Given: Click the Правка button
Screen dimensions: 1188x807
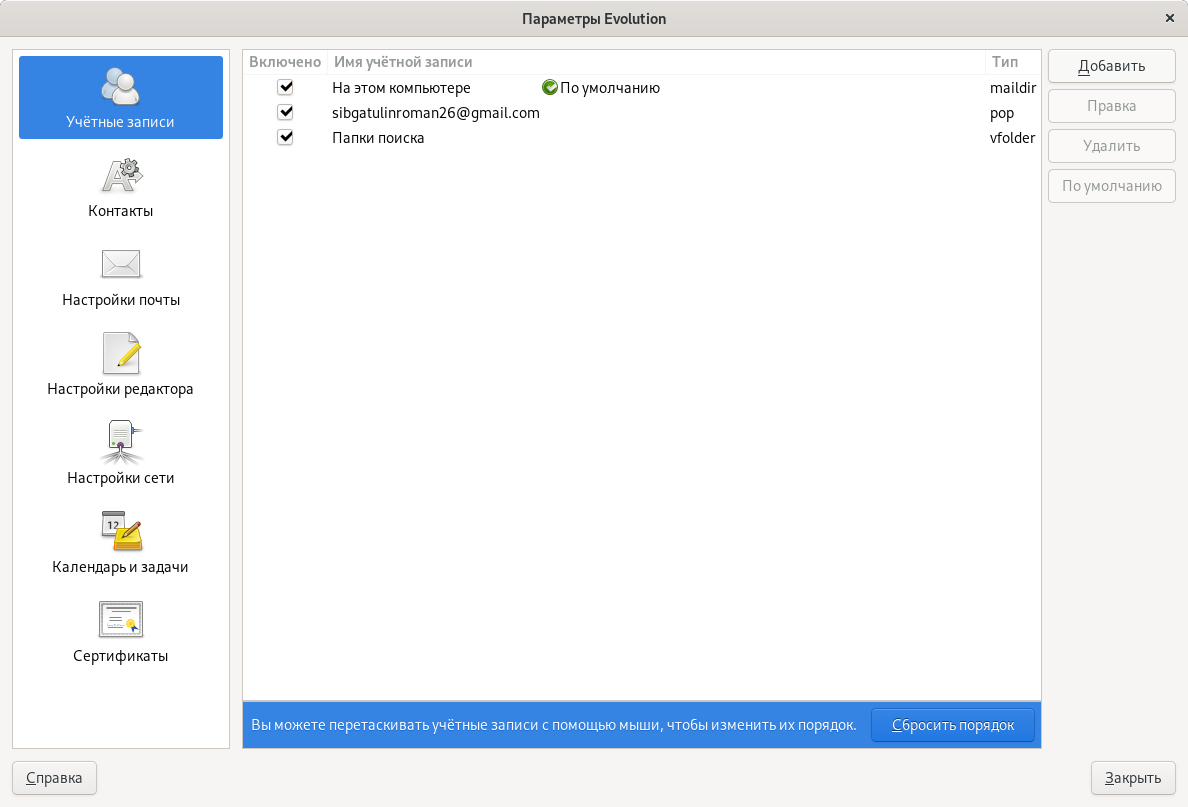Looking at the screenshot, I should (x=1111, y=106).
